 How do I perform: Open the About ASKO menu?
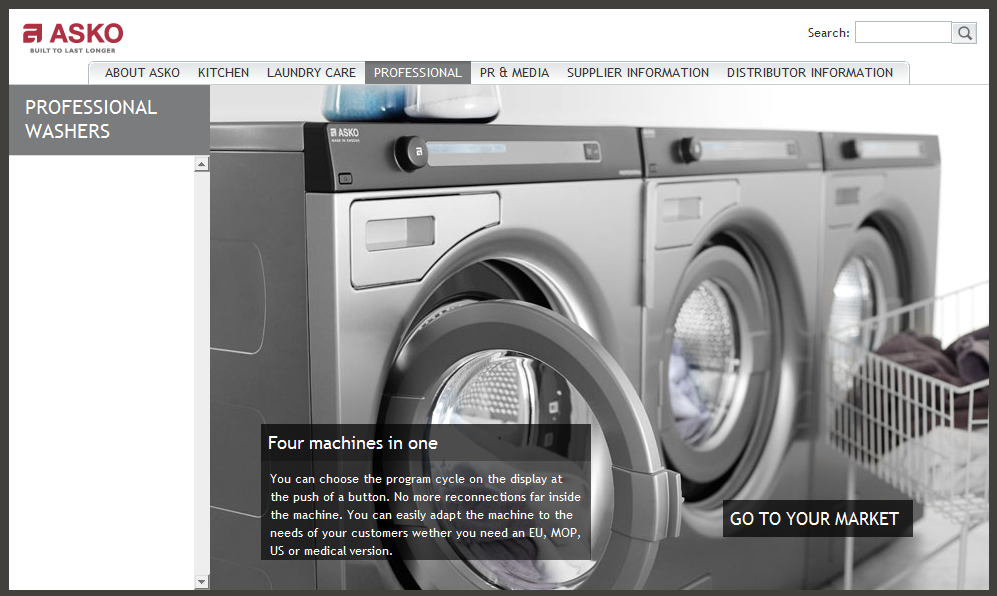coord(142,73)
